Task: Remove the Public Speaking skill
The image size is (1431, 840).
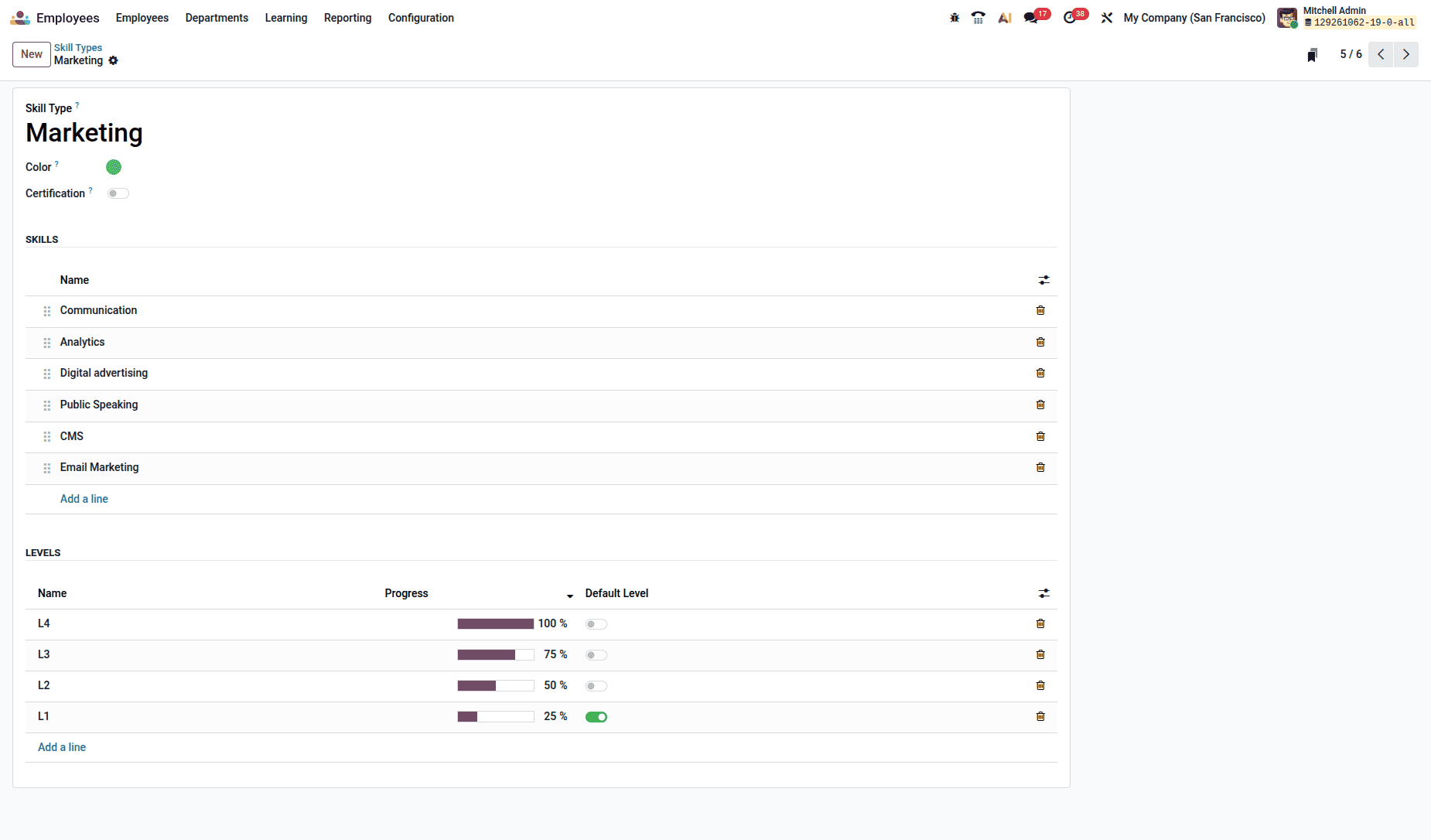Action: point(1040,405)
